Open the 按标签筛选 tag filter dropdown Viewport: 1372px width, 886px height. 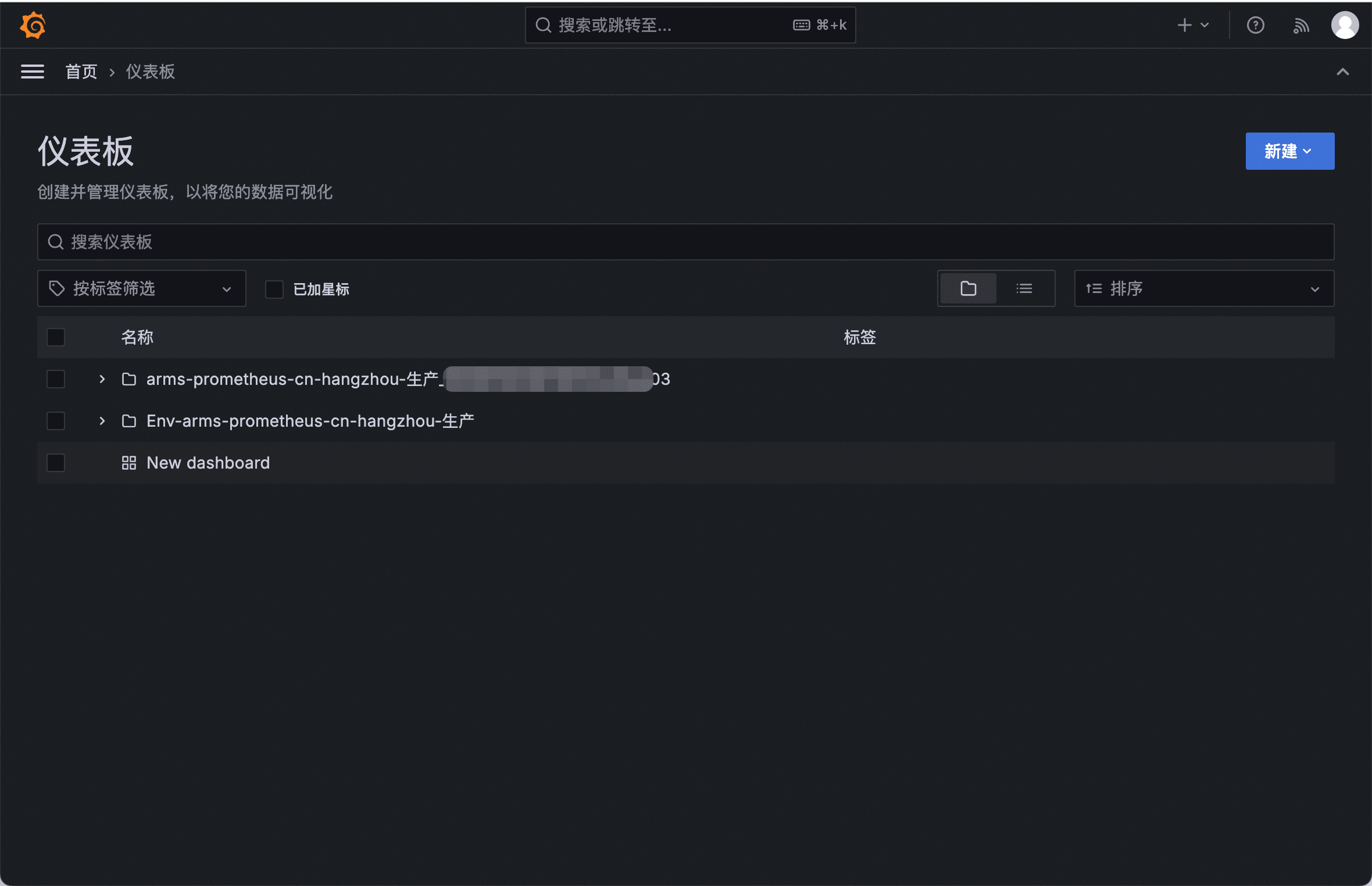[141, 288]
